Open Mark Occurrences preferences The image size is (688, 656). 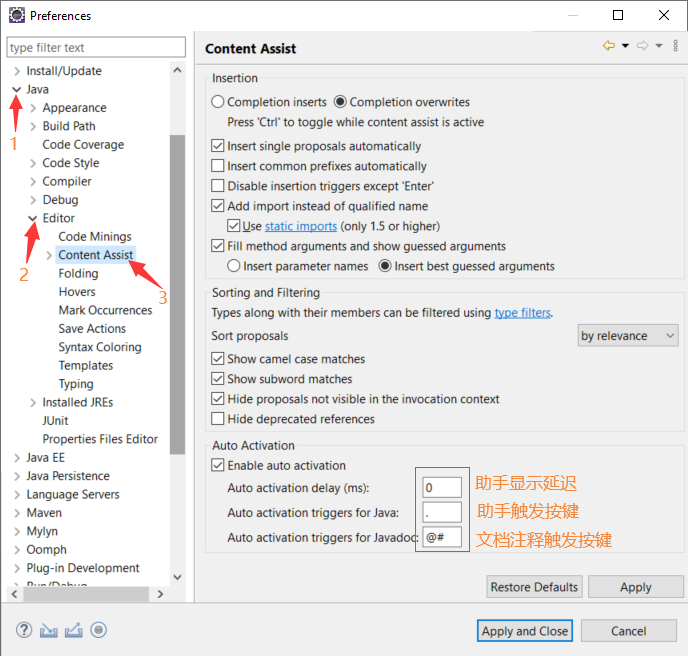[x=105, y=310]
